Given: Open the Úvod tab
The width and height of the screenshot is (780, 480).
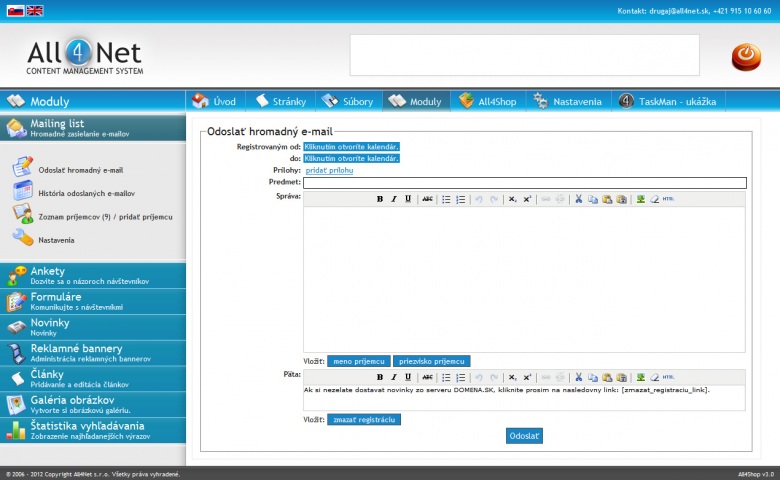Looking at the screenshot, I should point(215,101).
